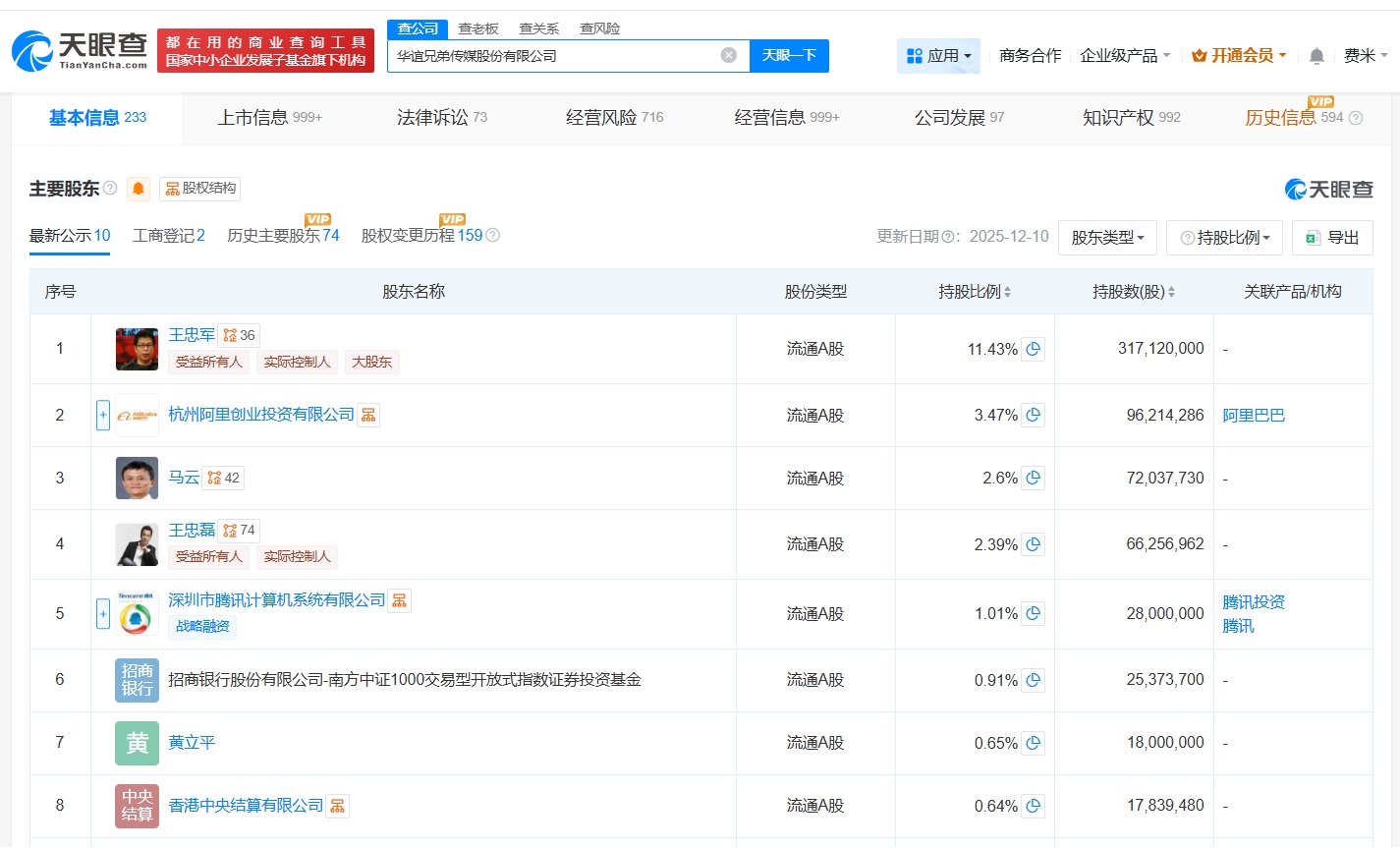
Task: Open pie chart icon for 马云's 2.6%
Action: click(x=1033, y=479)
